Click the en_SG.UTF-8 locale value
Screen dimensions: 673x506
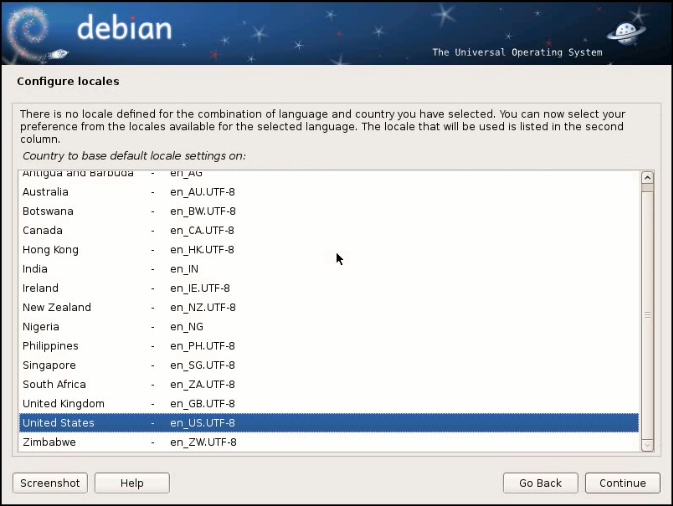[203, 365]
